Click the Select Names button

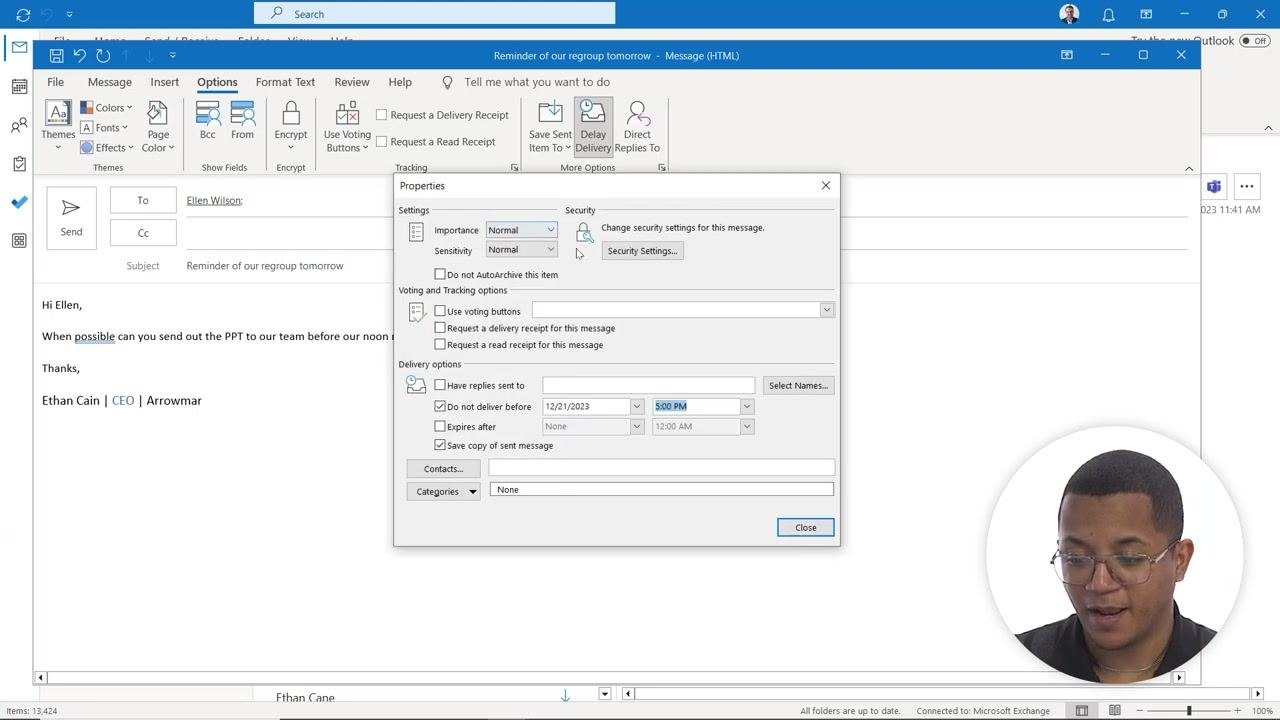click(x=798, y=385)
